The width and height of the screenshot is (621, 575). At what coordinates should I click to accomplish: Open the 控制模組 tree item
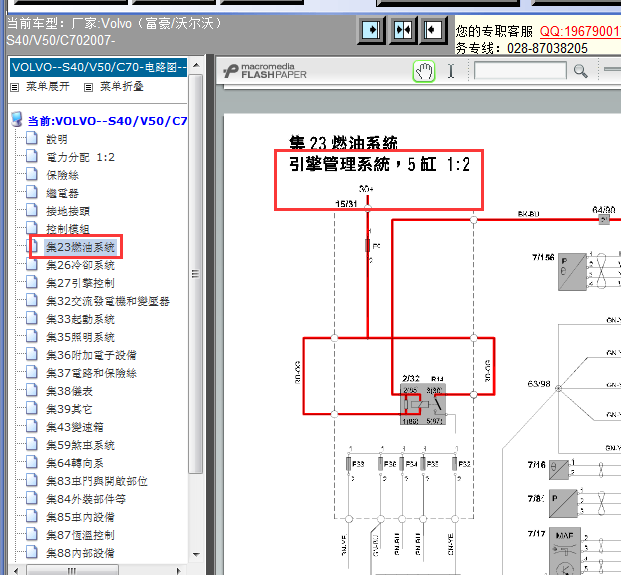[68, 229]
